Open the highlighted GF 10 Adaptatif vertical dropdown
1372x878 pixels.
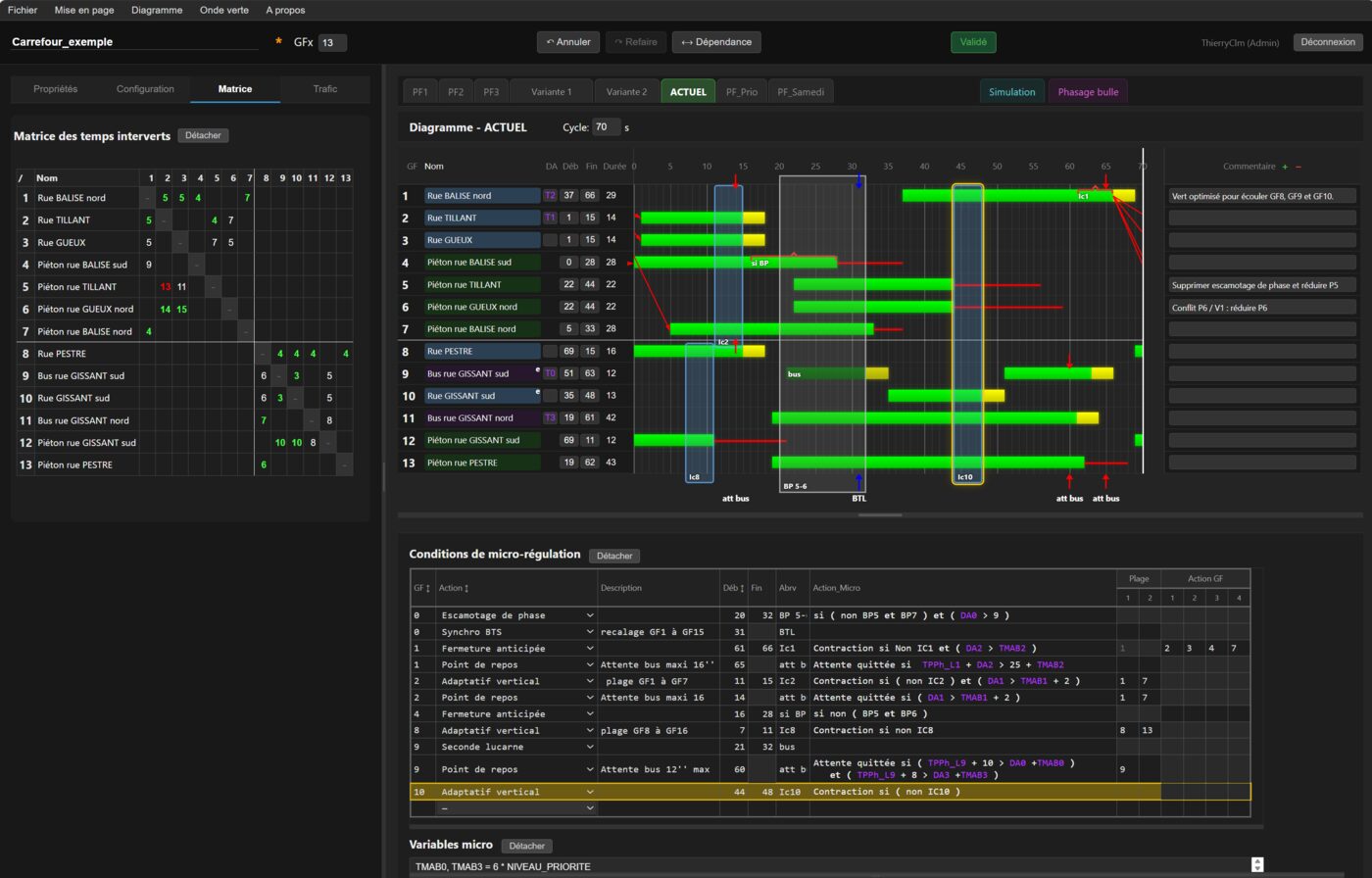coord(516,792)
